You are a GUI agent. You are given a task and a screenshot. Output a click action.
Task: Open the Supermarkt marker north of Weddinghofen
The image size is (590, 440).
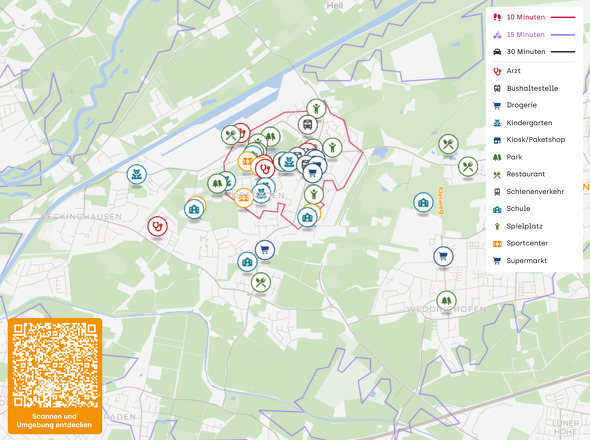tap(443, 256)
